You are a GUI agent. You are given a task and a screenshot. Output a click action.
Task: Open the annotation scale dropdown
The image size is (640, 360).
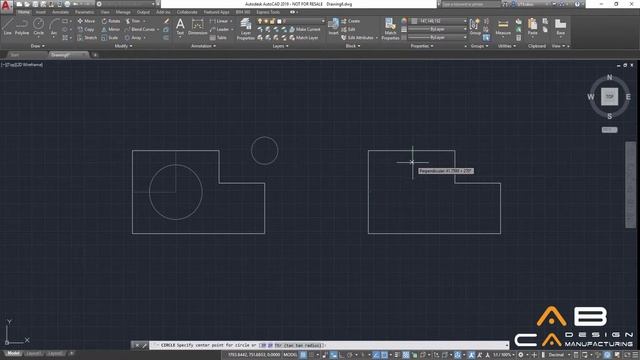coord(504,355)
